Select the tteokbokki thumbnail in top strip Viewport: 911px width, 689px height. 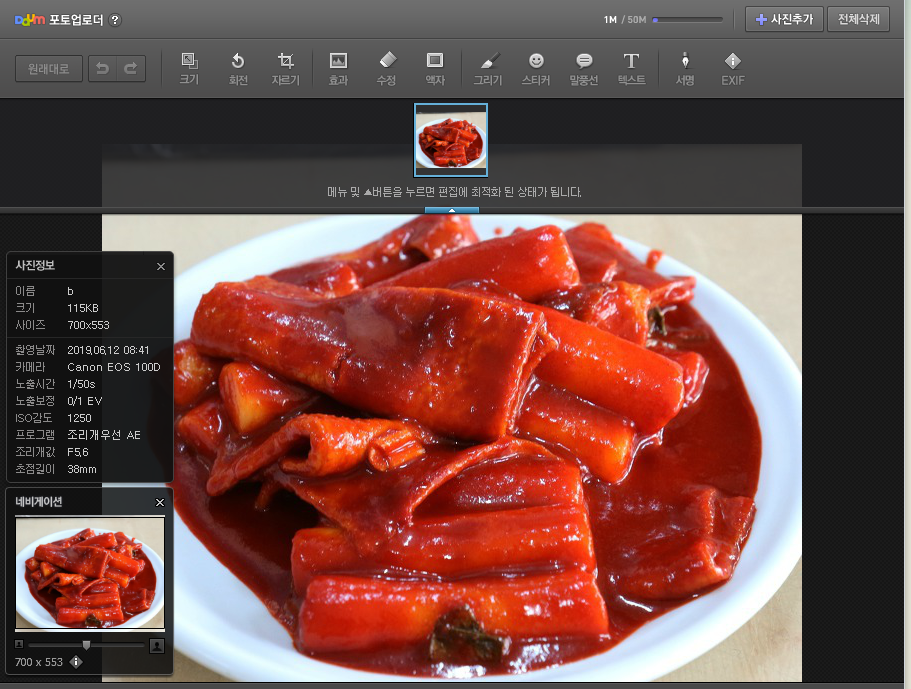(451, 140)
